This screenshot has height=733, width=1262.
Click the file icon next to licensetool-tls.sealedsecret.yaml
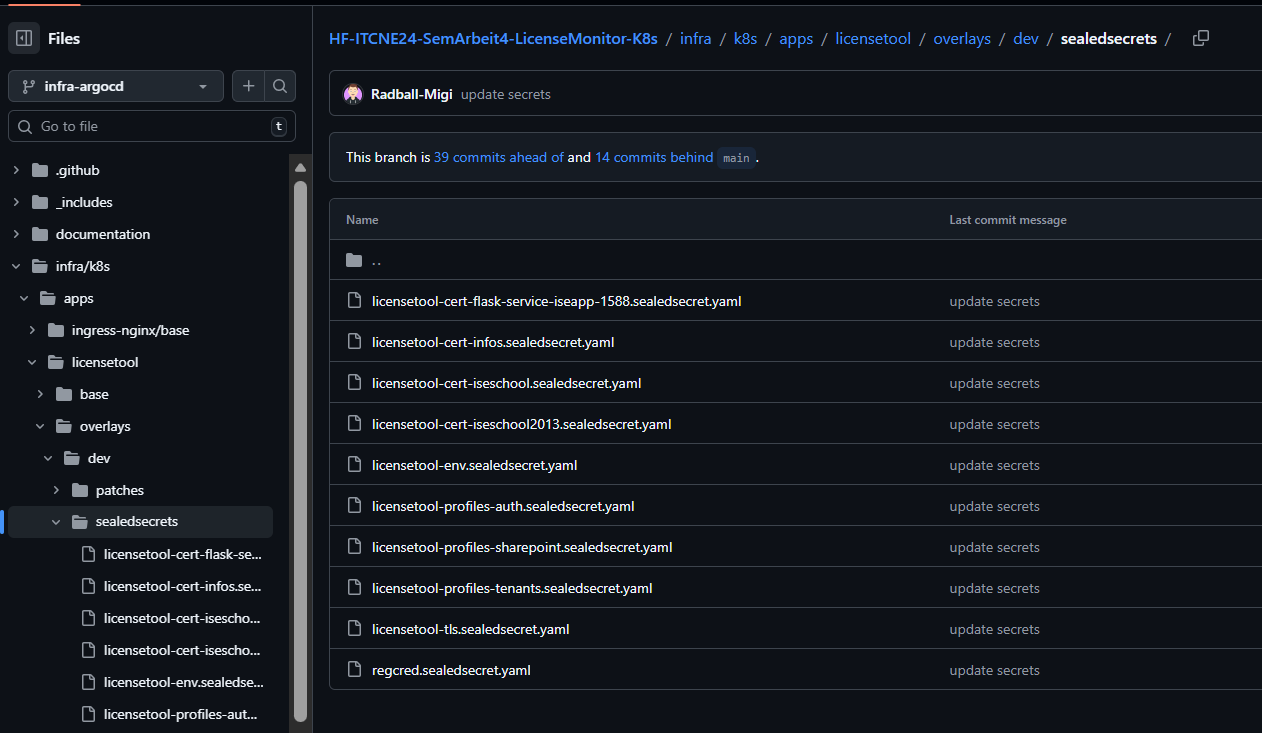click(x=354, y=629)
